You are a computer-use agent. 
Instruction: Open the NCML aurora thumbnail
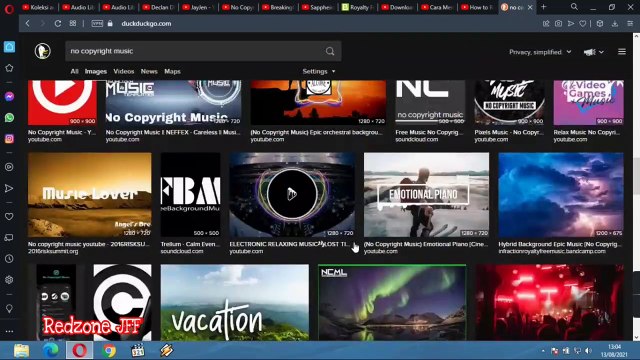point(392,302)
